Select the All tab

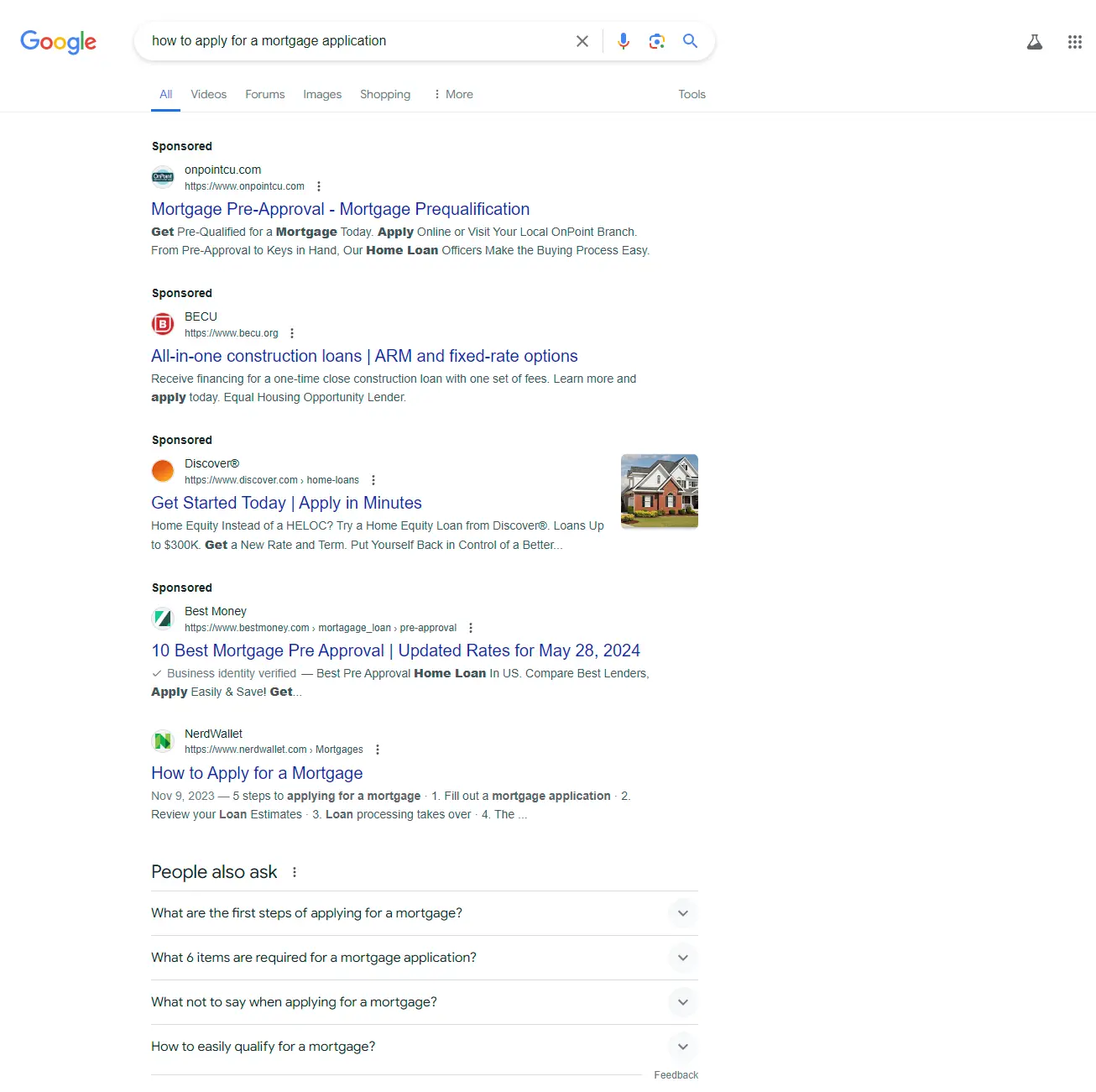[166, 94]
